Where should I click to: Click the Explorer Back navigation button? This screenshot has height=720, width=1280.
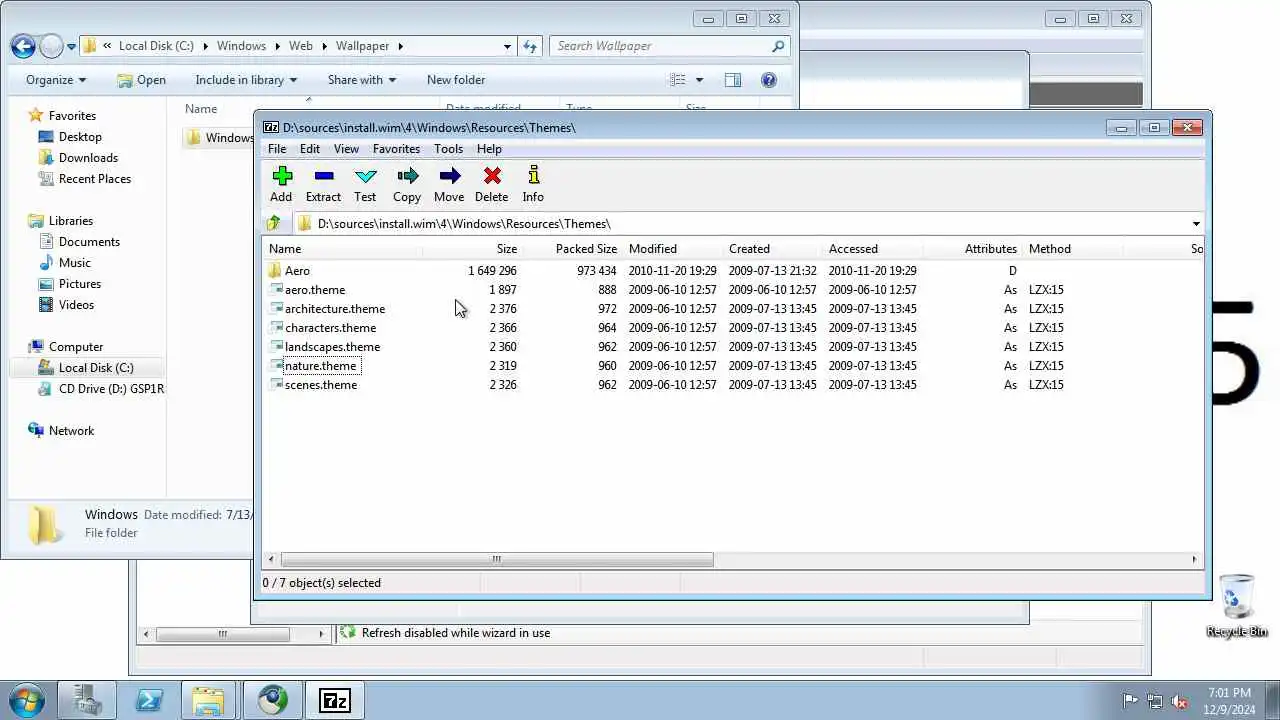pos(23,46)
